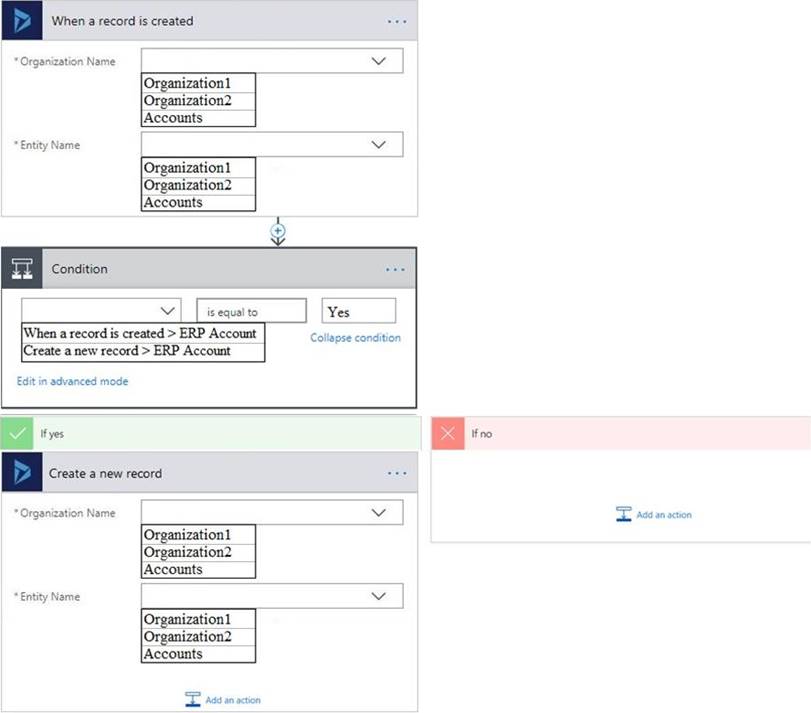Open the Create a new record ellipsis menu

point(396,473)
